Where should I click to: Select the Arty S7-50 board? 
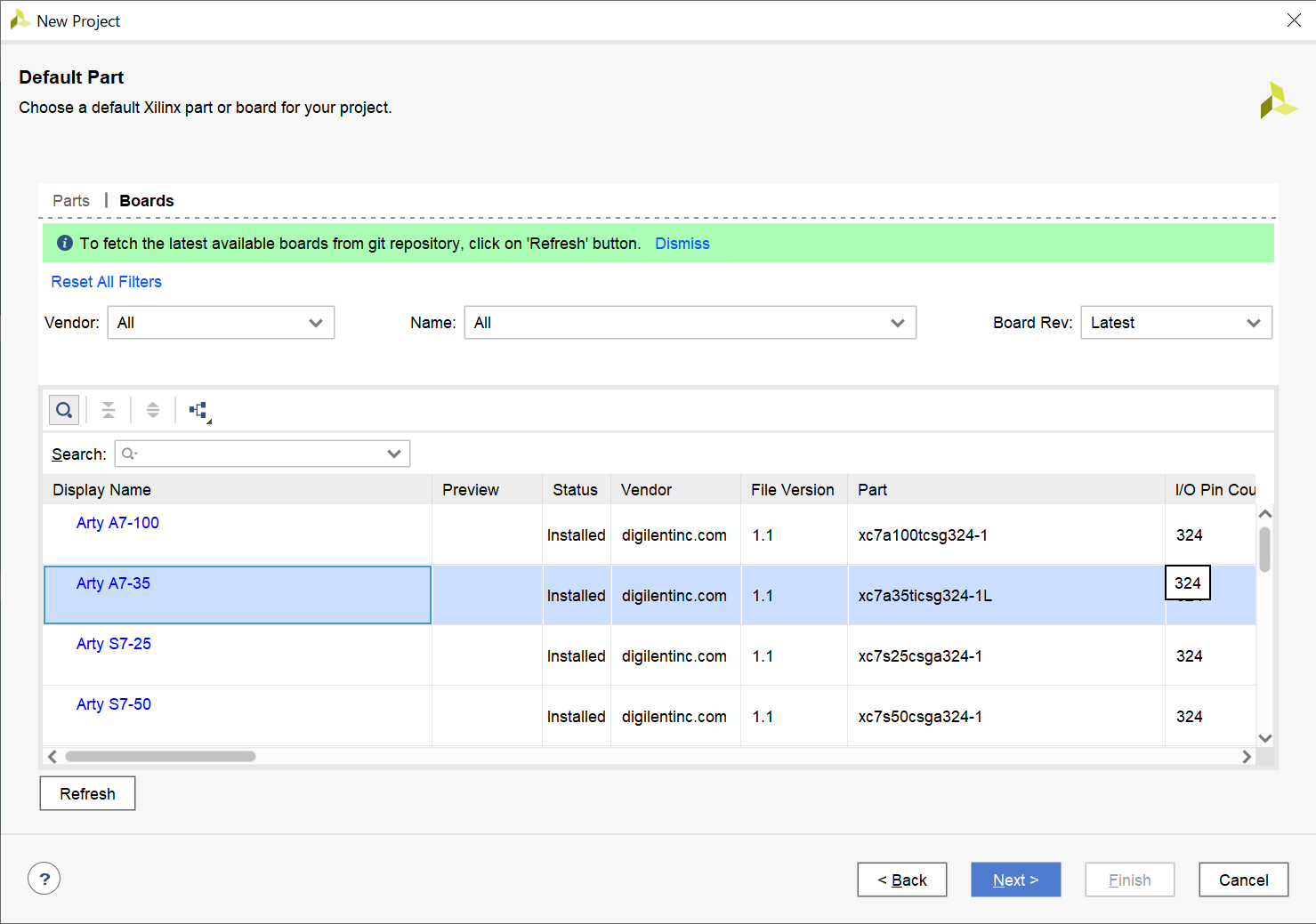(x=114, y=704)
